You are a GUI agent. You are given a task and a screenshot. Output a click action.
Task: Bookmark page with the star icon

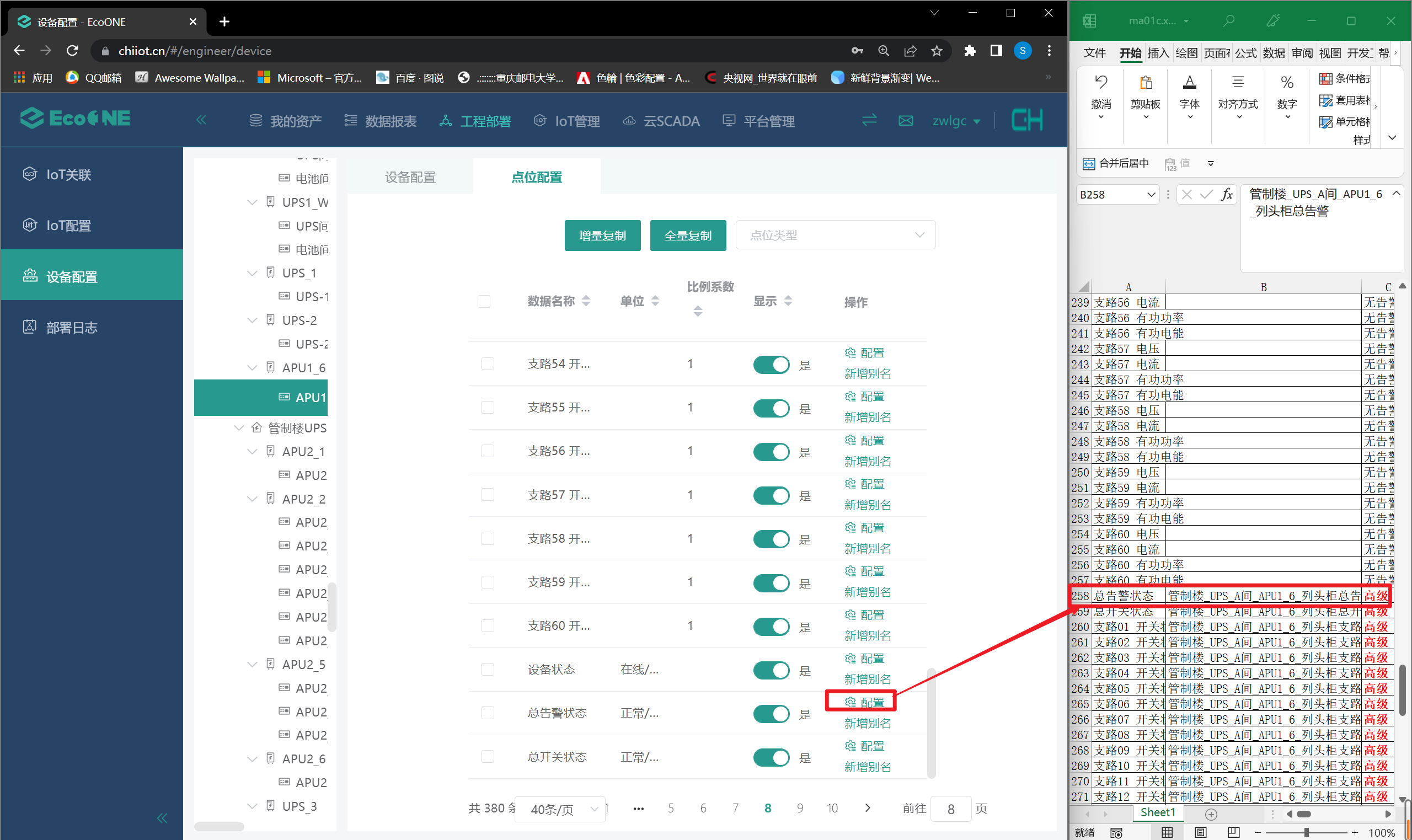tap(937, 51)
